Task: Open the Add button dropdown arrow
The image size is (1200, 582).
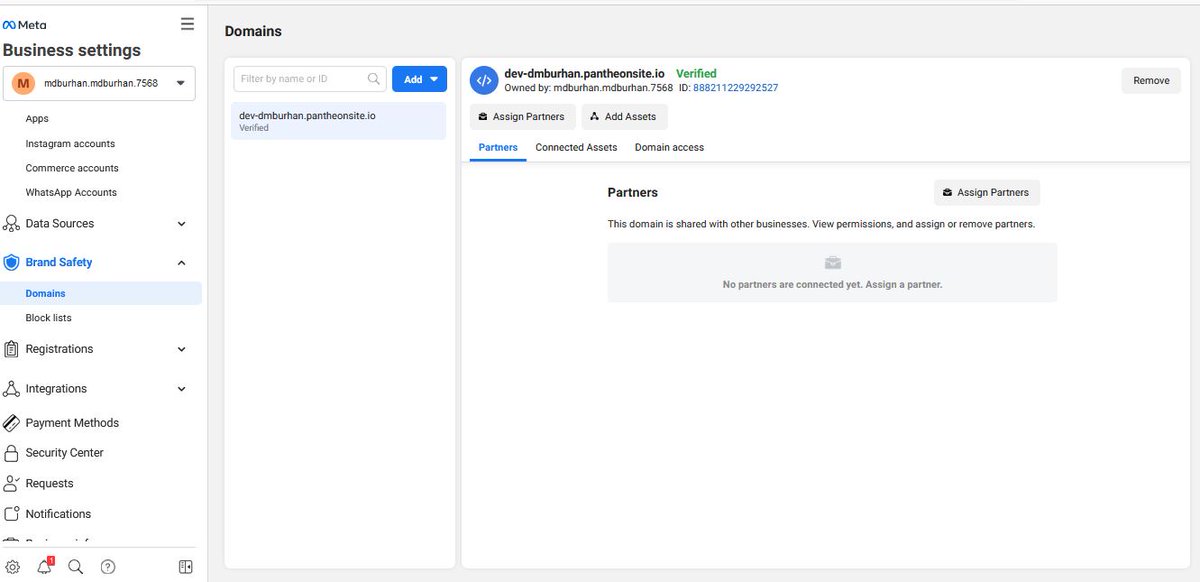Action: click(432, 79)
